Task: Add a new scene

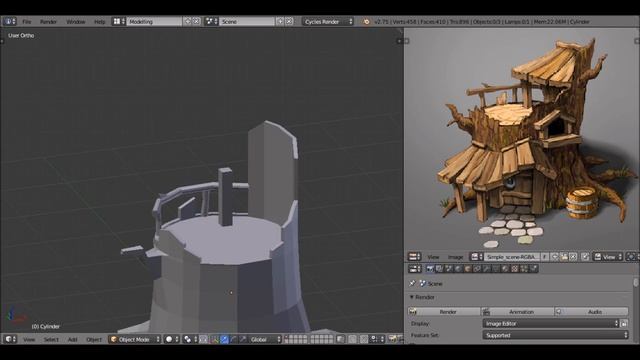Action: click(x=280, y=21)
